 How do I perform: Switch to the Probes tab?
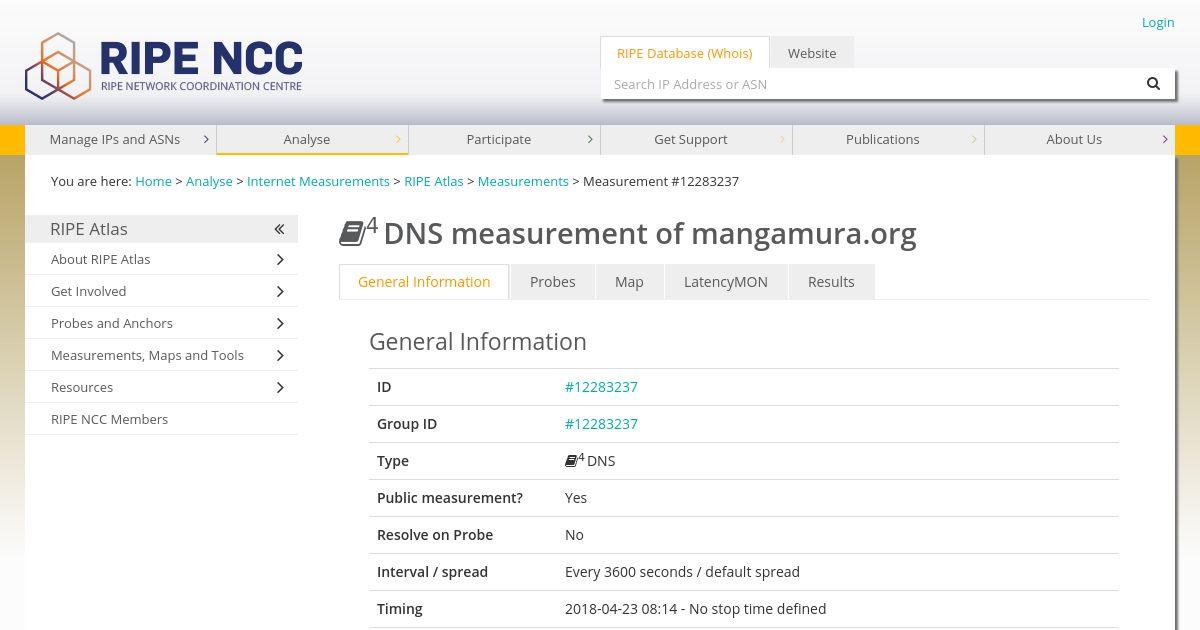[552, 282]
